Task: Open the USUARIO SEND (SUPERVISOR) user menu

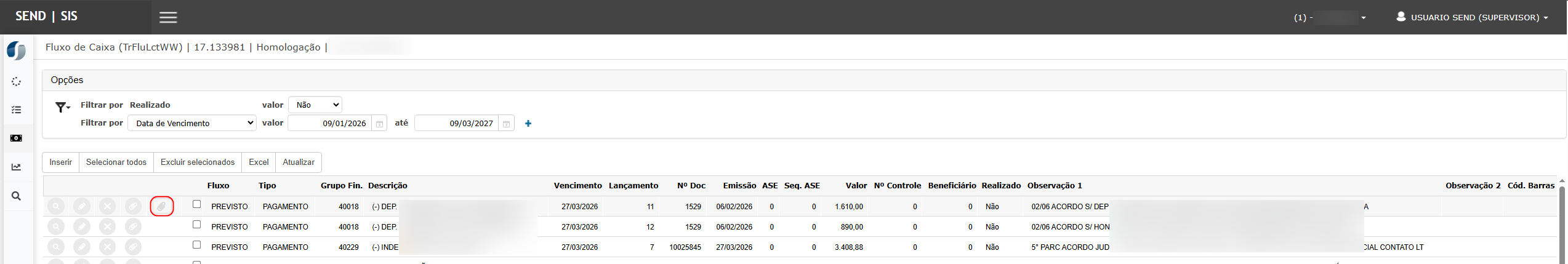Action: click(x=1471, y=17)
